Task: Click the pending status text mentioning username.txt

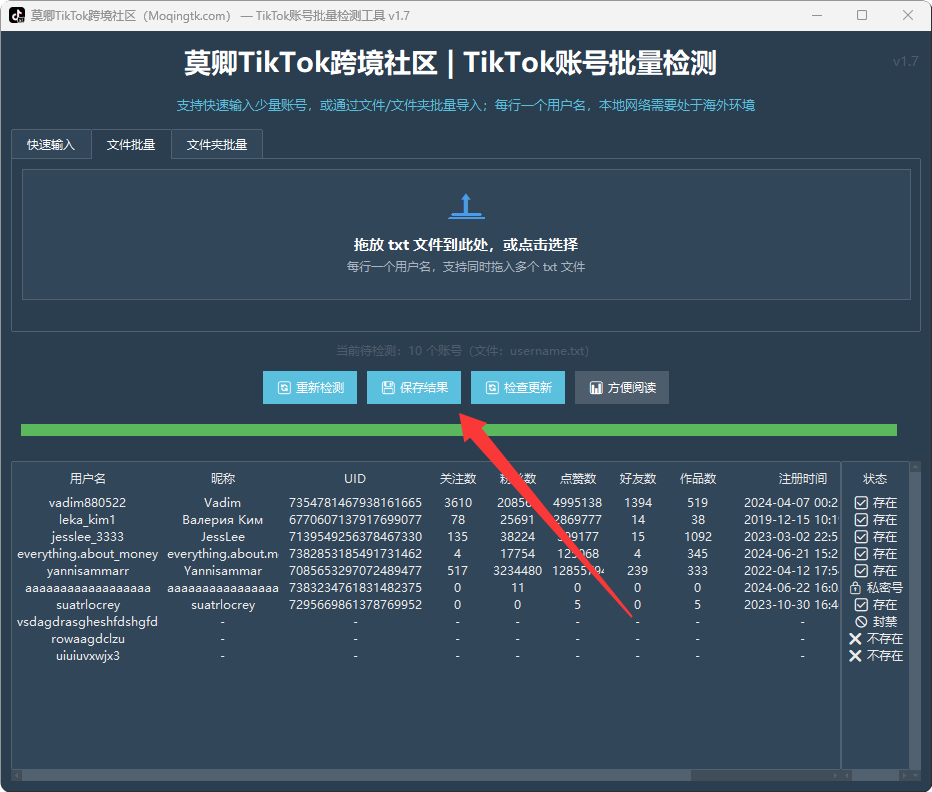Action: tap(462, 351)
